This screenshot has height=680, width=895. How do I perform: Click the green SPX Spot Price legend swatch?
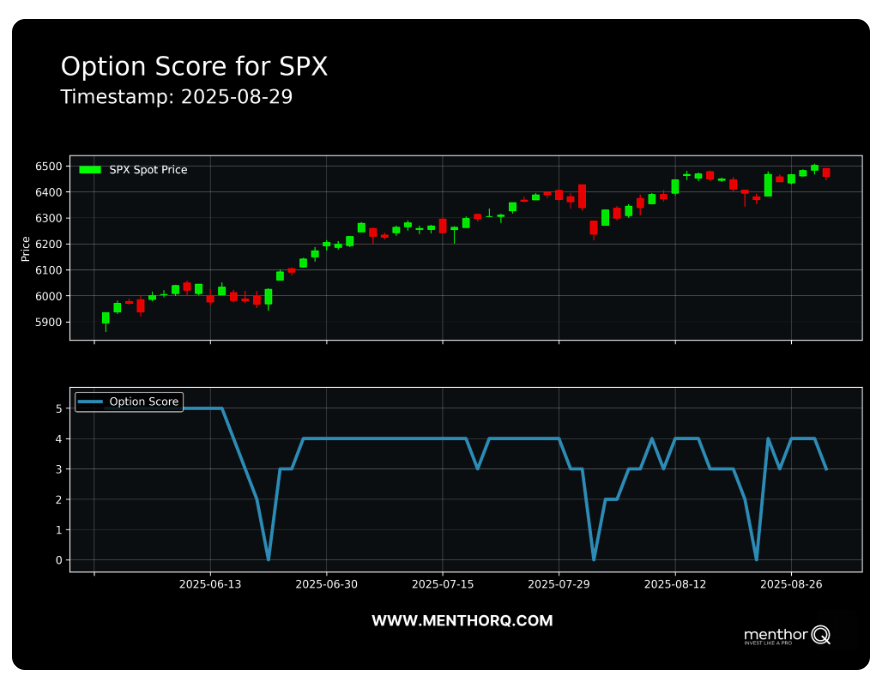point(90,170)
